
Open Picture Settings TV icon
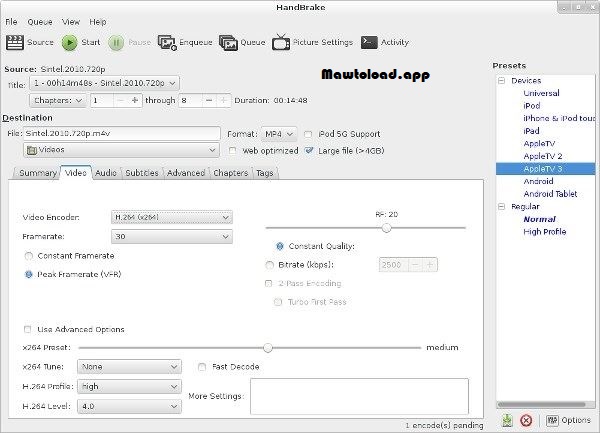tap(281, 42)
